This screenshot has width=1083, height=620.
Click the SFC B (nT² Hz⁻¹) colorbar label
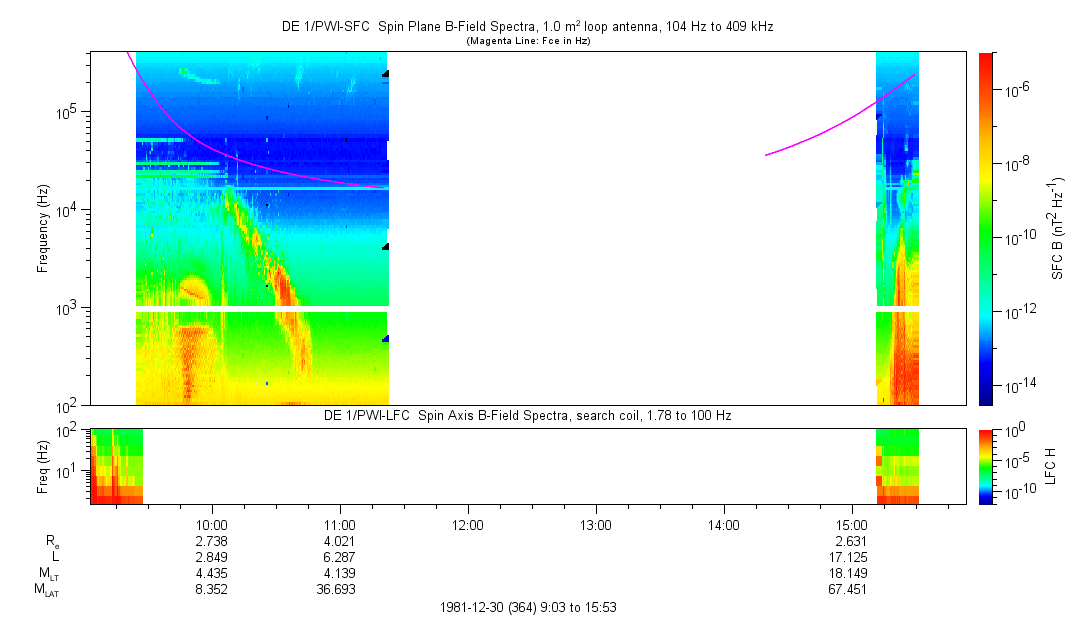(1057, 228)
